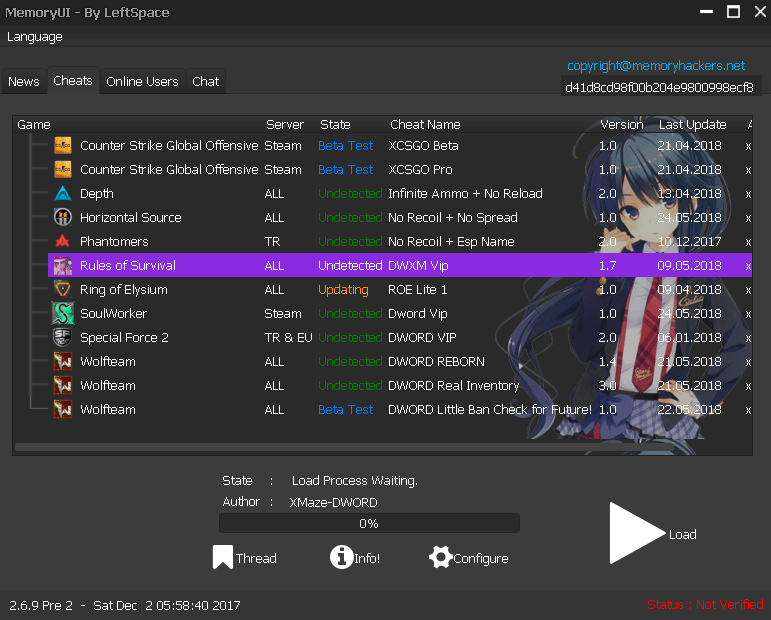771x620 pixels.
Task: Select the SoulWorker row
Action: click(x=400, y=314)
